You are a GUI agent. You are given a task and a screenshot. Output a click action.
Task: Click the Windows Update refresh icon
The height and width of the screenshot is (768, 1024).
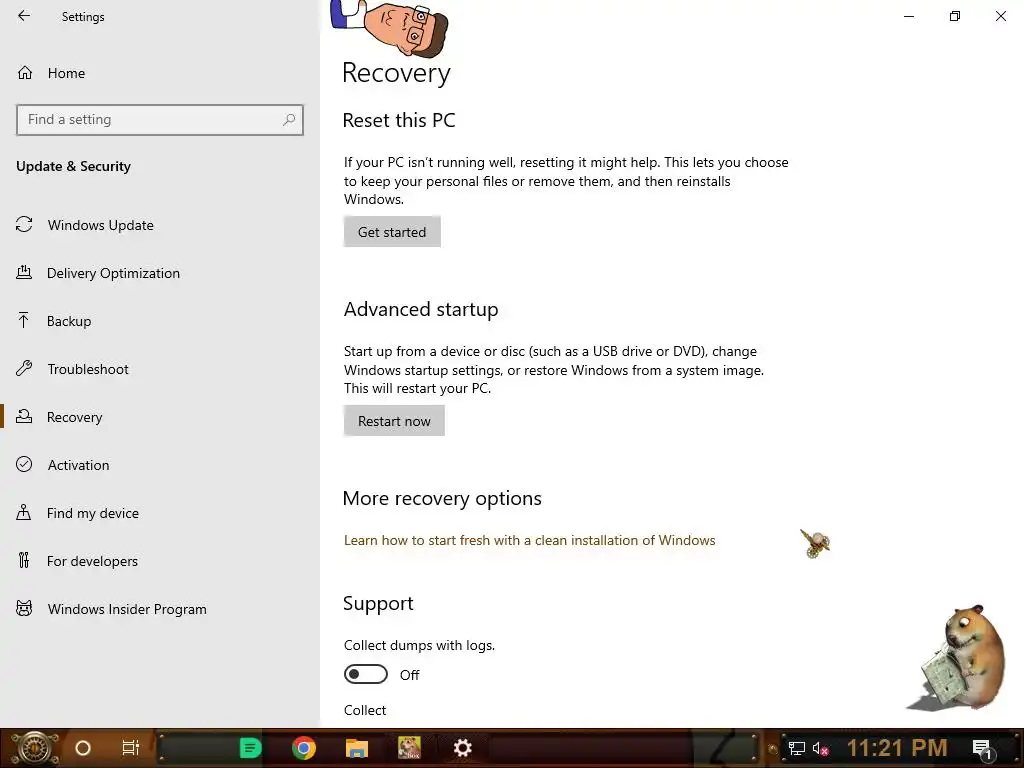coord(24,225)
